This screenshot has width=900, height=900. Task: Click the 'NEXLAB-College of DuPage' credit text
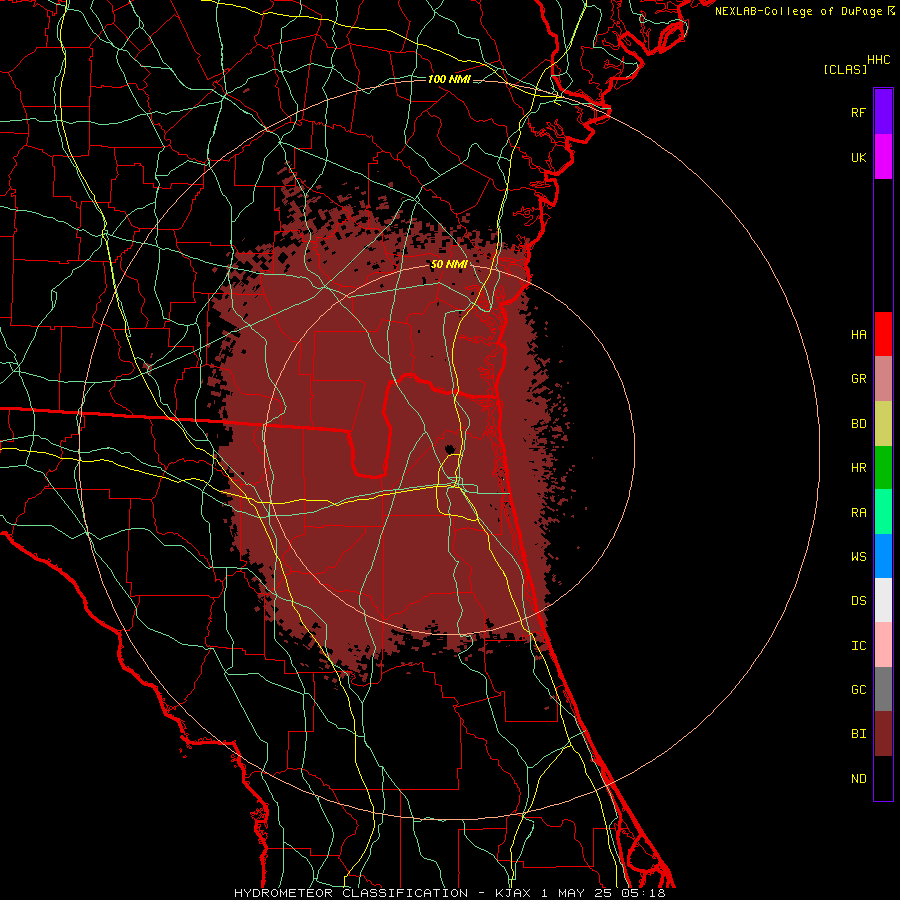798,11
